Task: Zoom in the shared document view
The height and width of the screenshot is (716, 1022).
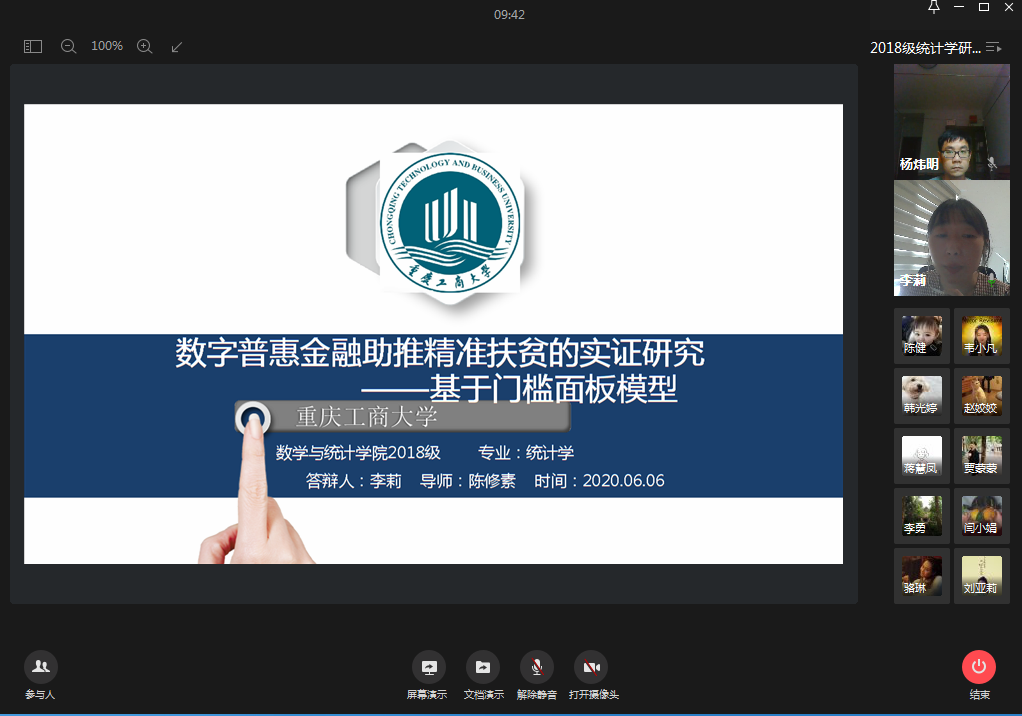Action: pyautogui.click(x=144, y=46)
